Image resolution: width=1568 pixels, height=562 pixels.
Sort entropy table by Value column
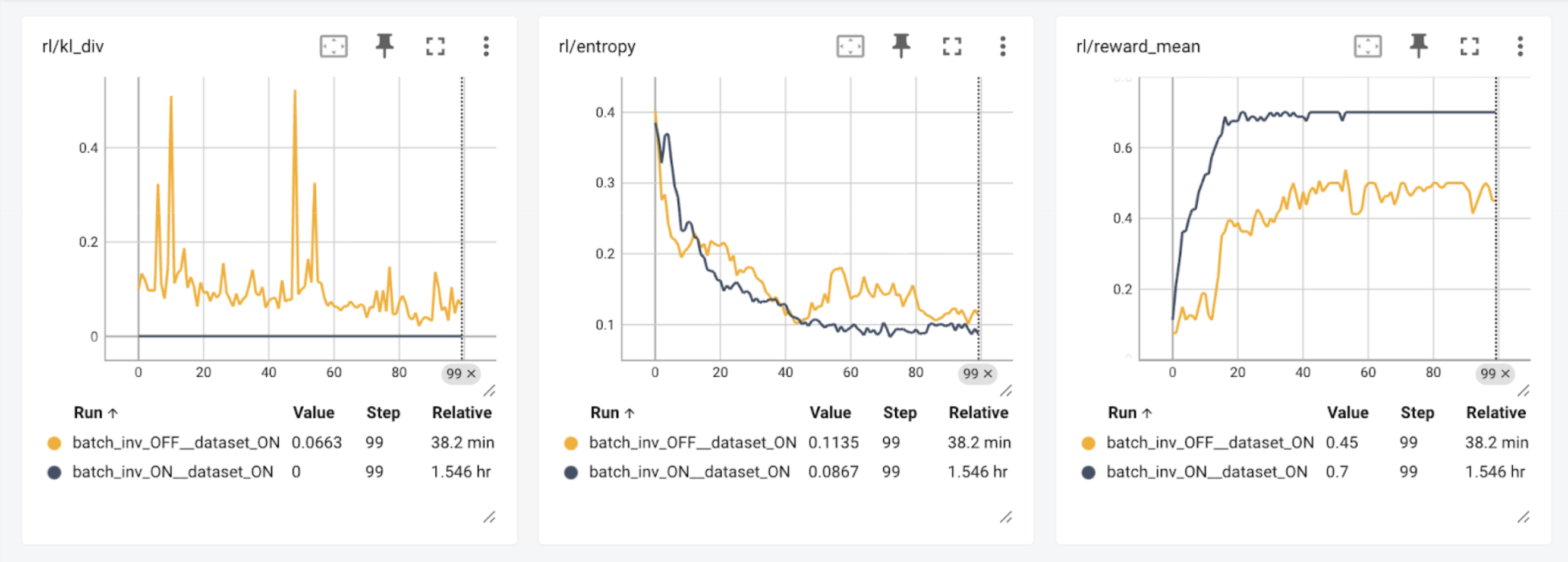pos(830,413)
